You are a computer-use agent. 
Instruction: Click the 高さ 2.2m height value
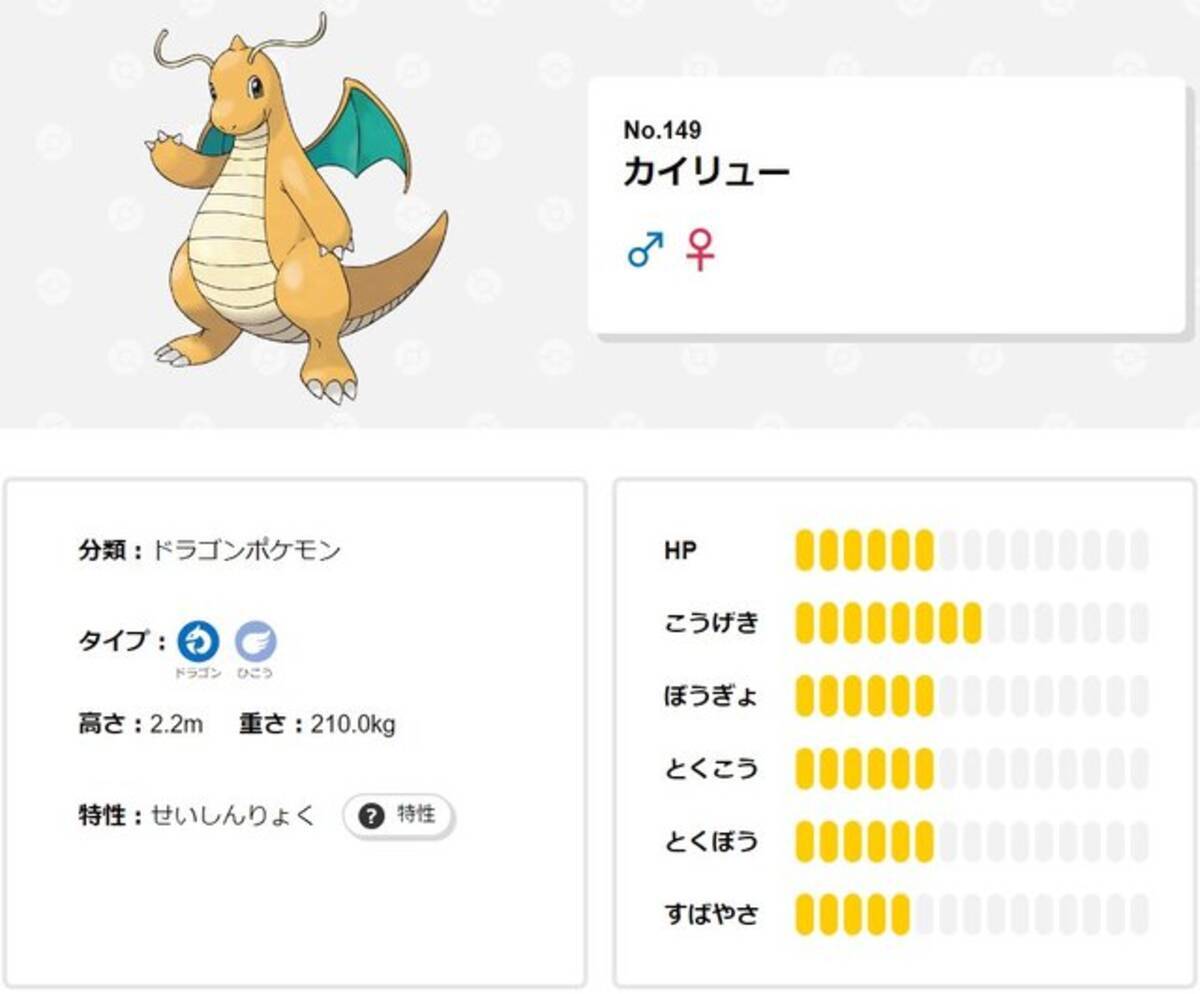176,724
